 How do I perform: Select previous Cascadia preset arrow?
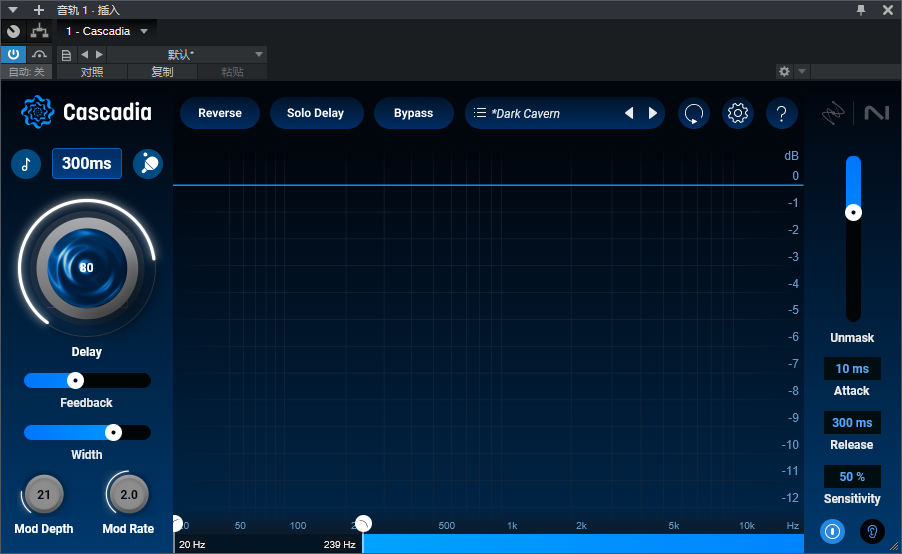pyautogui.click(x=629, y=113)
